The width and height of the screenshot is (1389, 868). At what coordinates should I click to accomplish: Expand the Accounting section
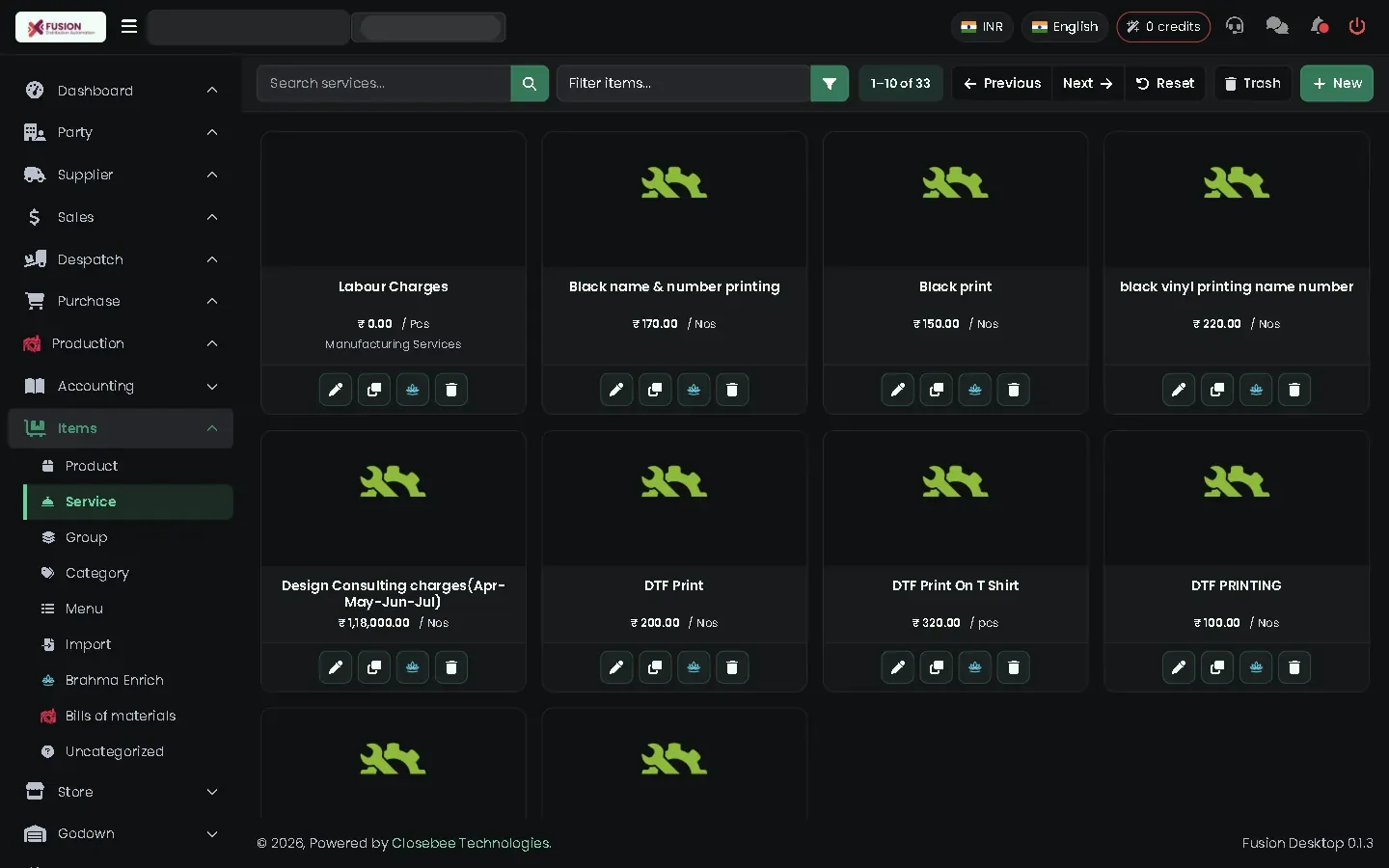(121, 386)
